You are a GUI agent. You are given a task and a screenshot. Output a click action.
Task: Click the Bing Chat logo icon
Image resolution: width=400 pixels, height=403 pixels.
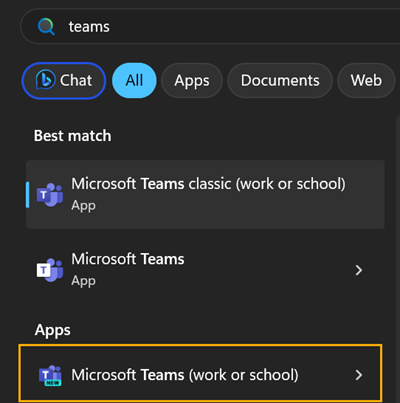[x=46, y=80]
